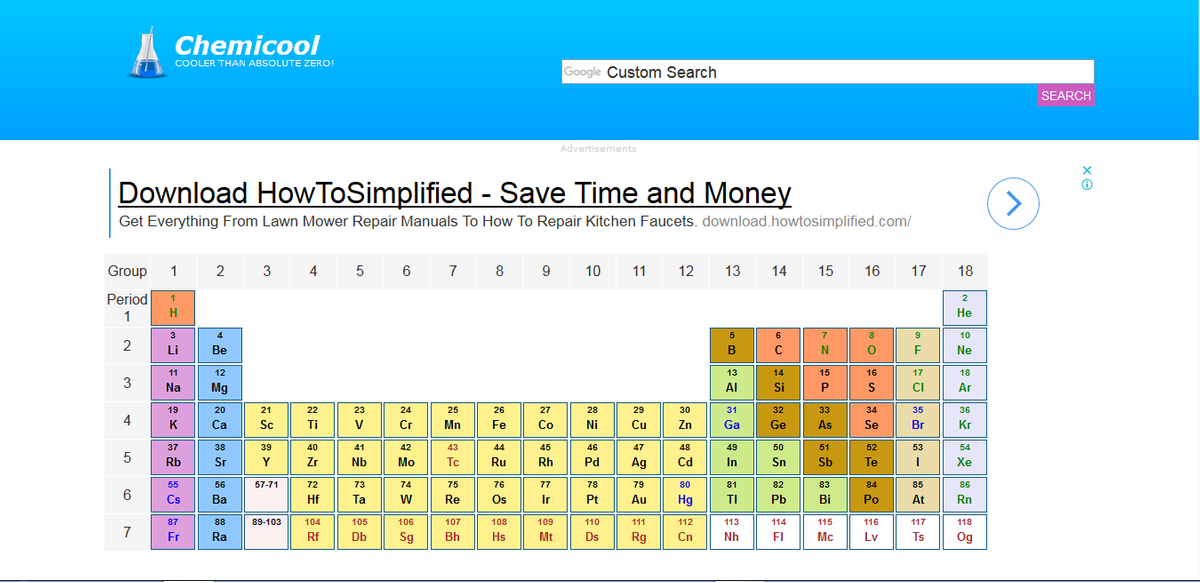This screenshot has height=583, width=1200.
Task: Open the Download HowToSimplified headline link
Action: (x=454, y=193)
